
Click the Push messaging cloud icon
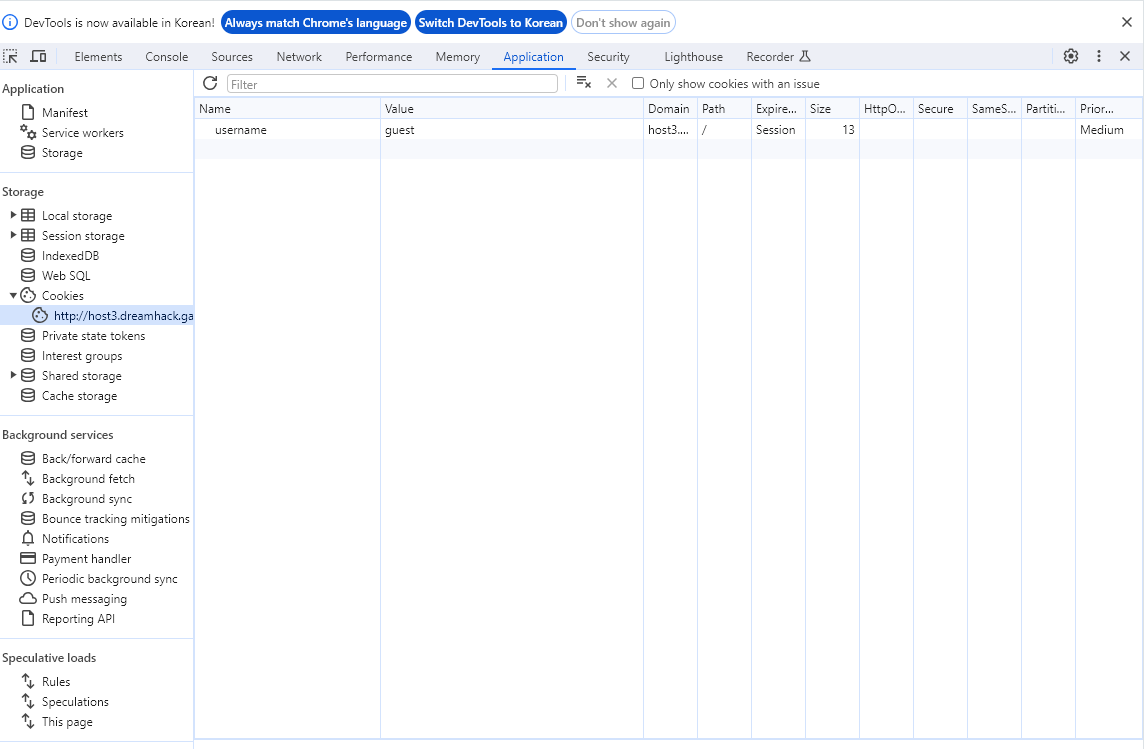point(28,598)
